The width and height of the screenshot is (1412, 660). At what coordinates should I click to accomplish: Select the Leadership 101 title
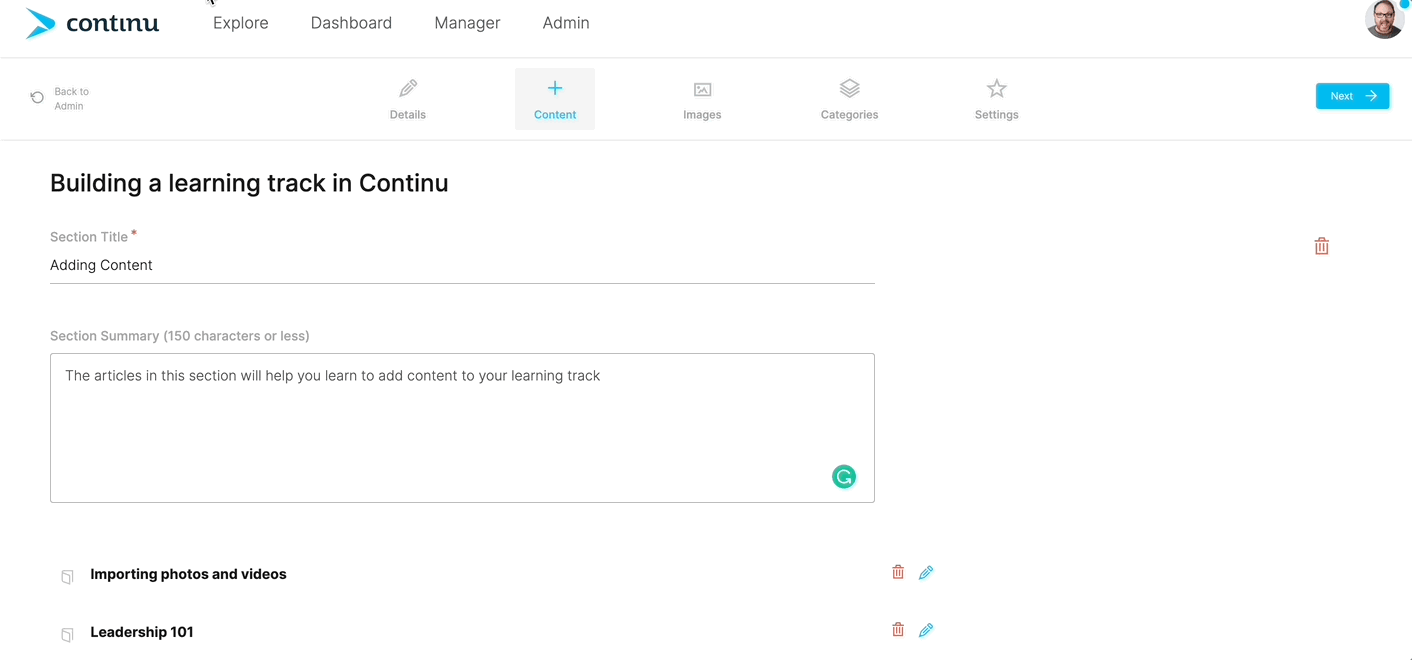(142, 632)
